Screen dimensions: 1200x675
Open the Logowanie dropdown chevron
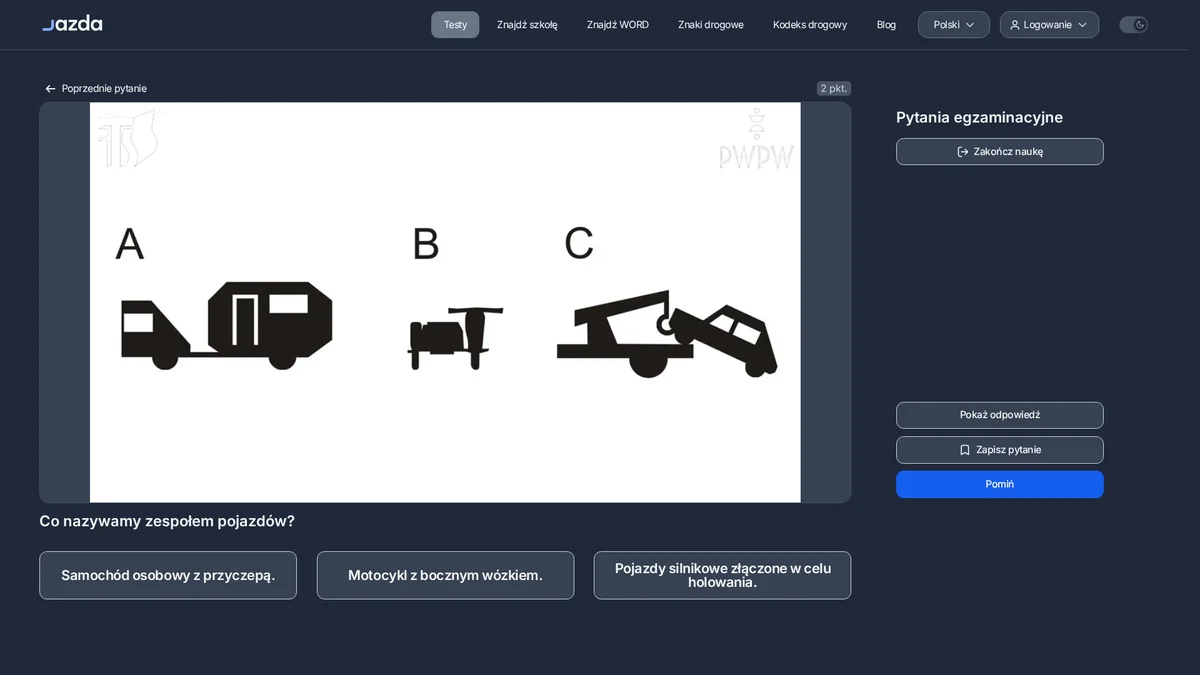1082,25
